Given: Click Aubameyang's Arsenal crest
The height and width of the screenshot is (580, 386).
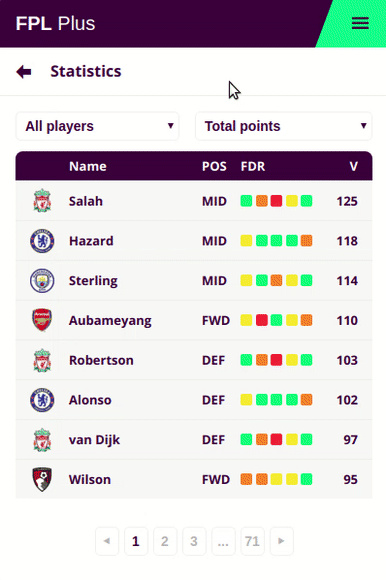Looking at the screenshot, I should point(42,320).
